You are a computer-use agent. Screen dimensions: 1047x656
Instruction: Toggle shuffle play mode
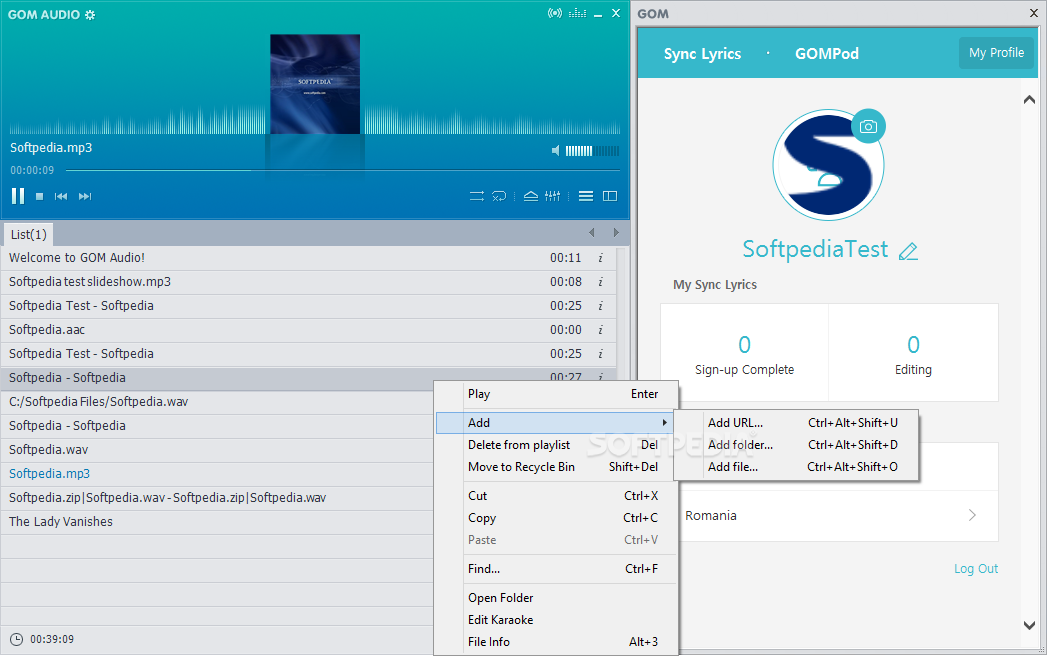pos(477,196)
